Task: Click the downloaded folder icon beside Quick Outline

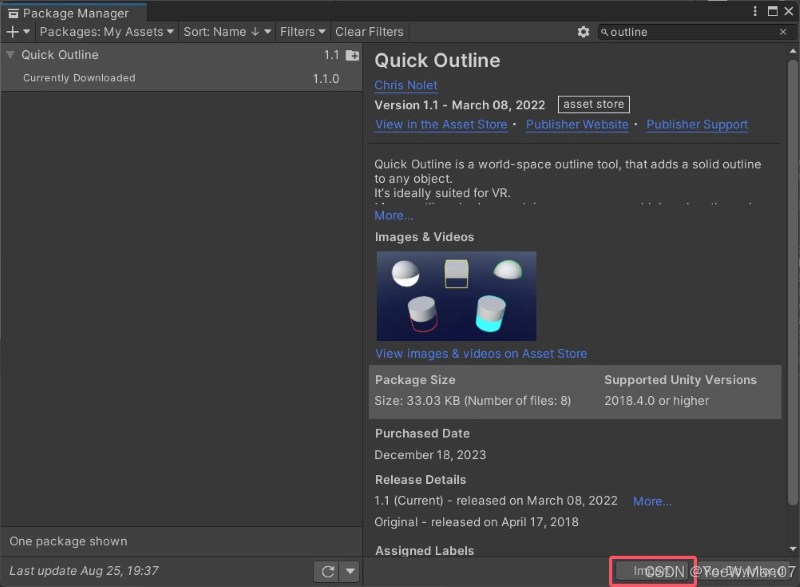Action: [352, 55]
